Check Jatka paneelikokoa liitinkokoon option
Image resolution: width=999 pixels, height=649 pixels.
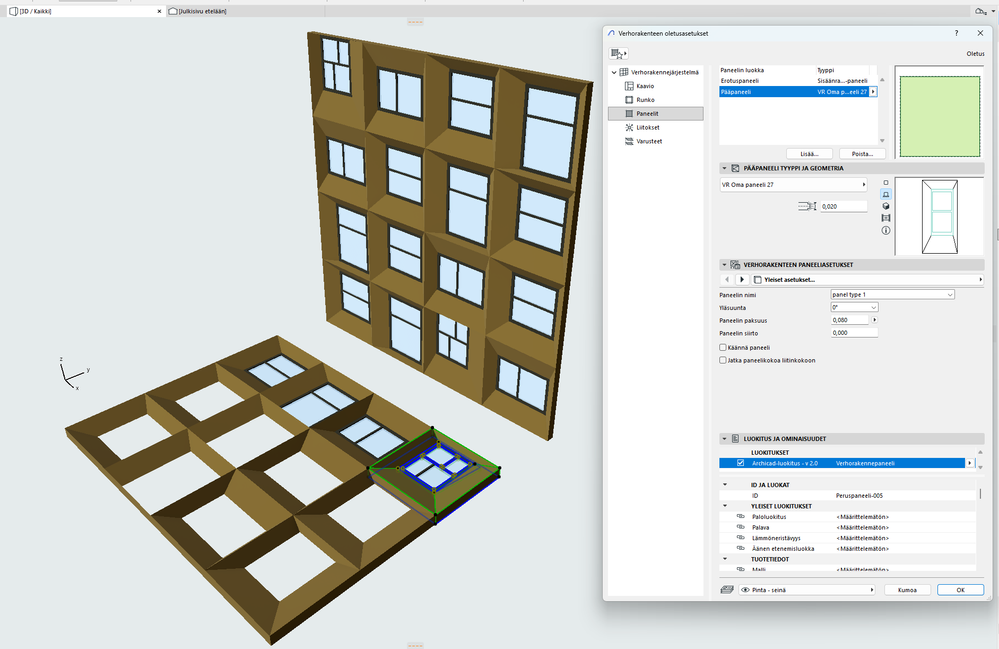tap(723, 359)
